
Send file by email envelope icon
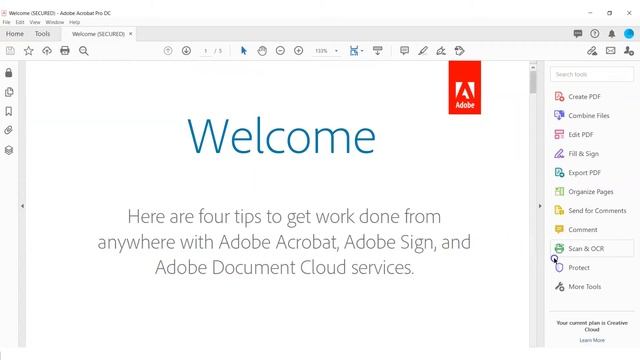pyautogui.click(x=611, y=51)
